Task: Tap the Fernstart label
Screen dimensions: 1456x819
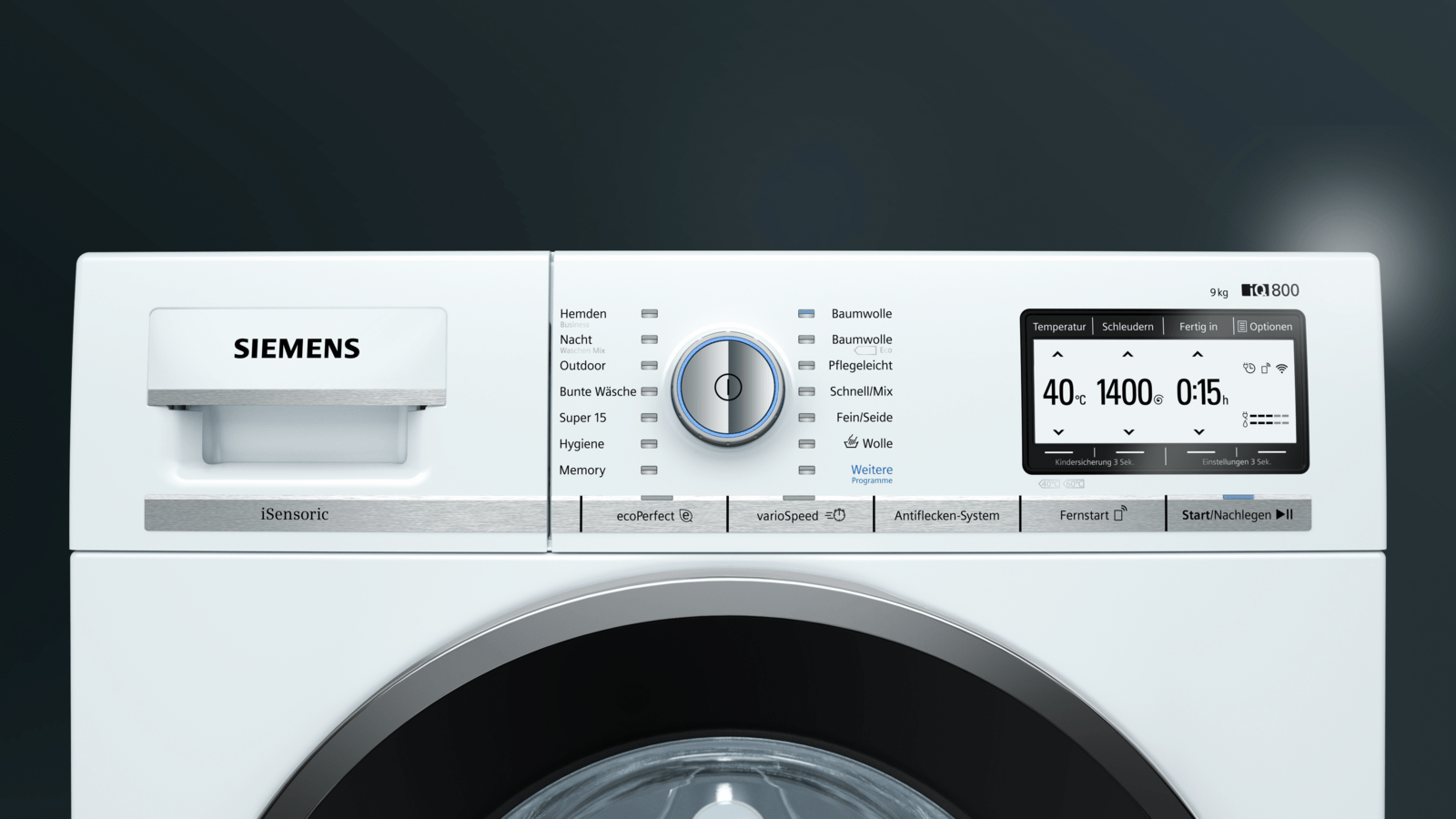Action: (x=1084, y=515)
